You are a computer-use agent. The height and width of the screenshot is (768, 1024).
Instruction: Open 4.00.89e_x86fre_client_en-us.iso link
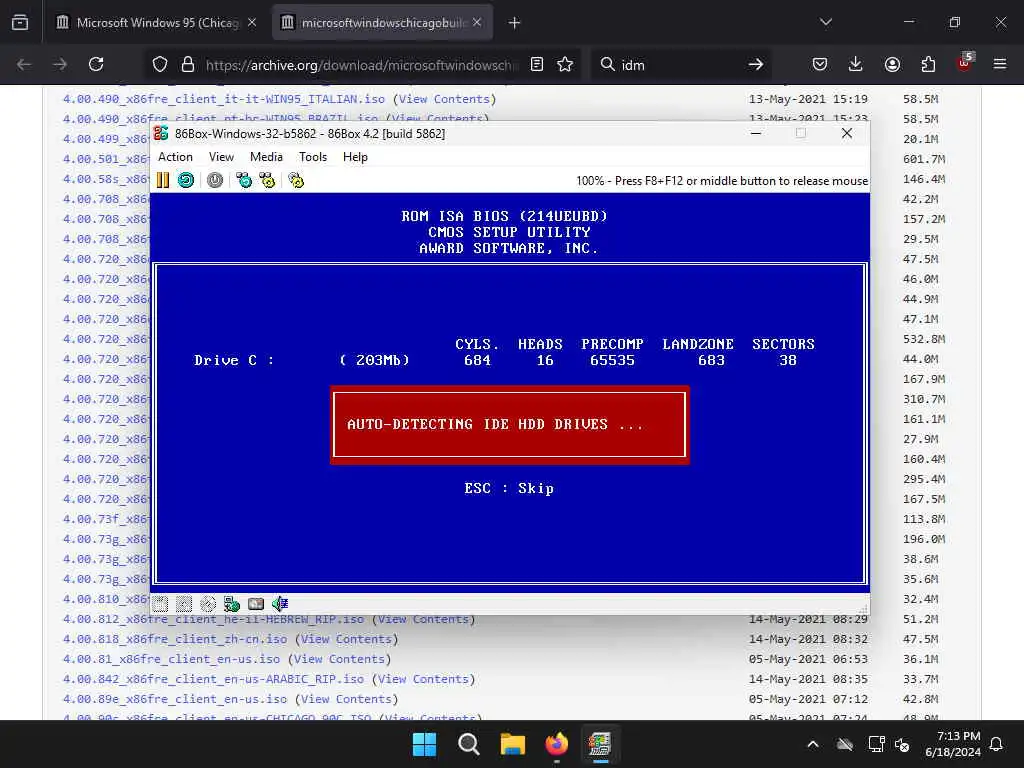[x=174, y=699]
